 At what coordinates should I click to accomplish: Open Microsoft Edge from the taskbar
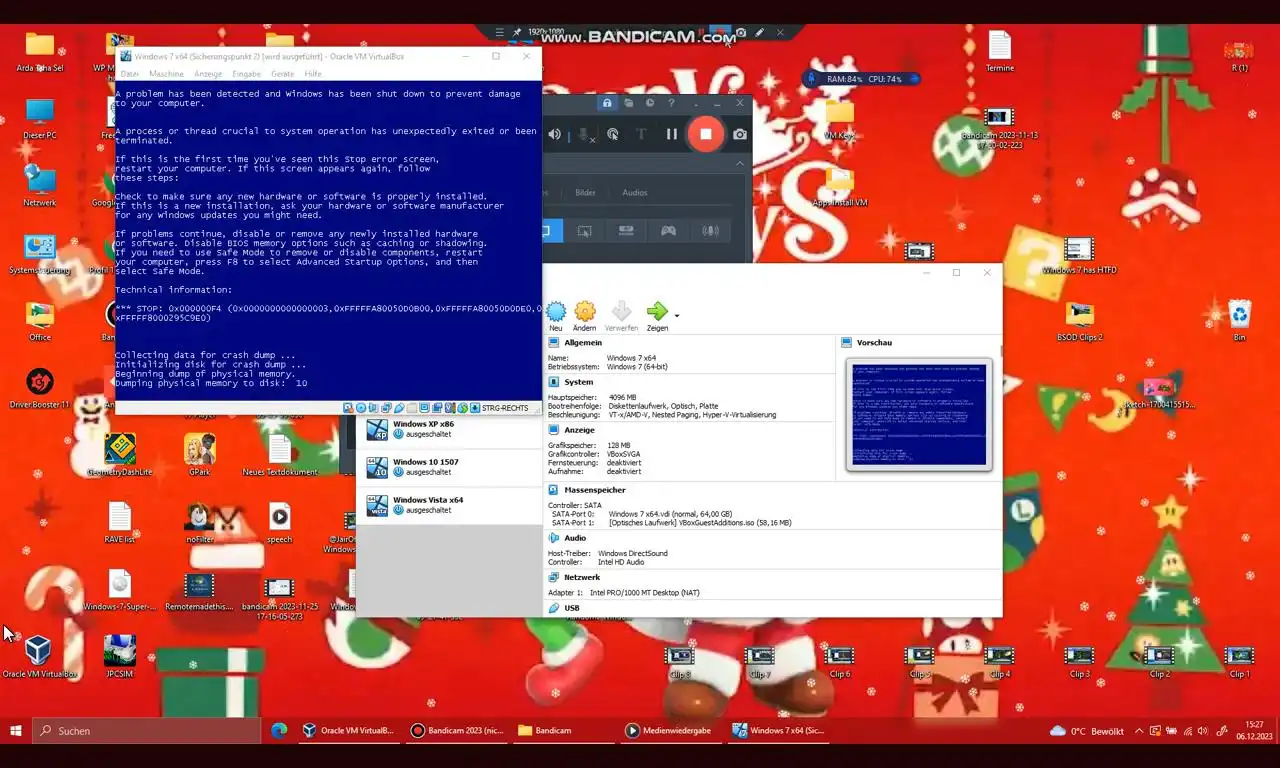click(x=279, y=731)
